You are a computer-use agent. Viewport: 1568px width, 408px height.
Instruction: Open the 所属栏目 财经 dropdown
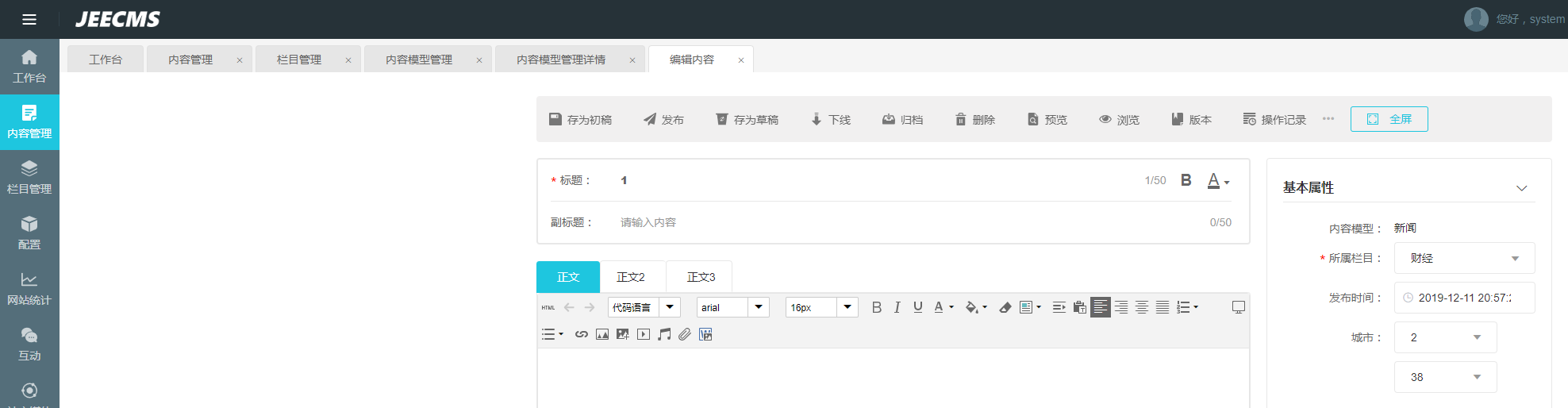pyautogui.click(x=1464, y=258)
